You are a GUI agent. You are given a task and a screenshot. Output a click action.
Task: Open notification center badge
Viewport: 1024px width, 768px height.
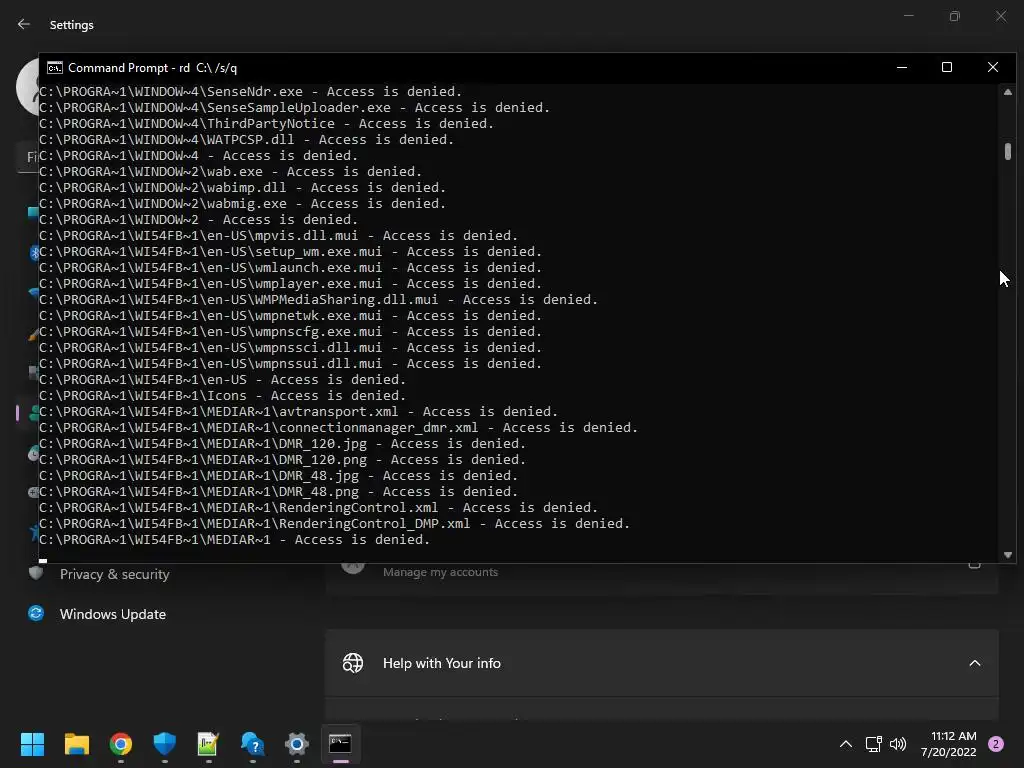996,744
